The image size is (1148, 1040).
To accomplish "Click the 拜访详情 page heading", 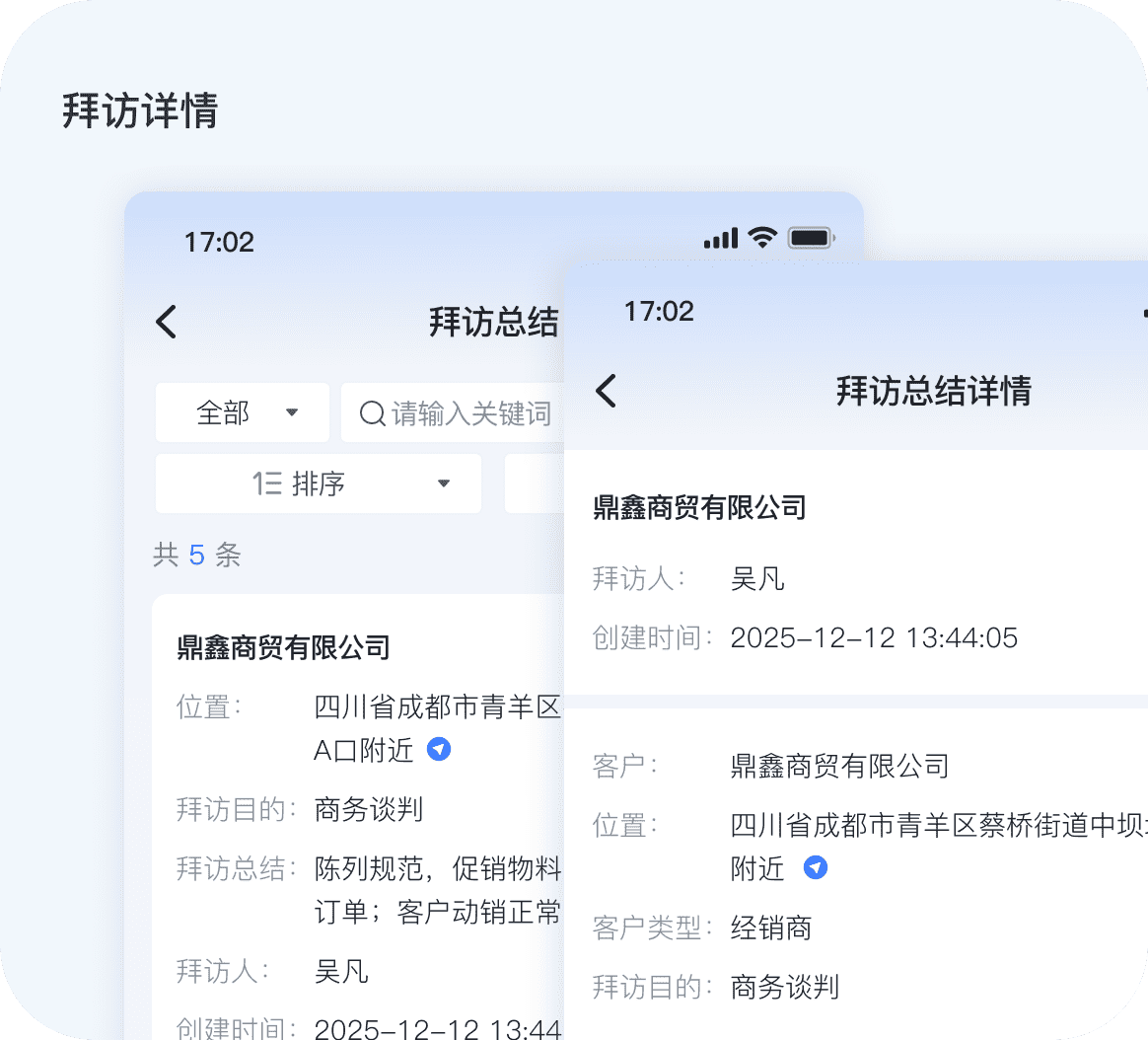I will tap(140, 111).
